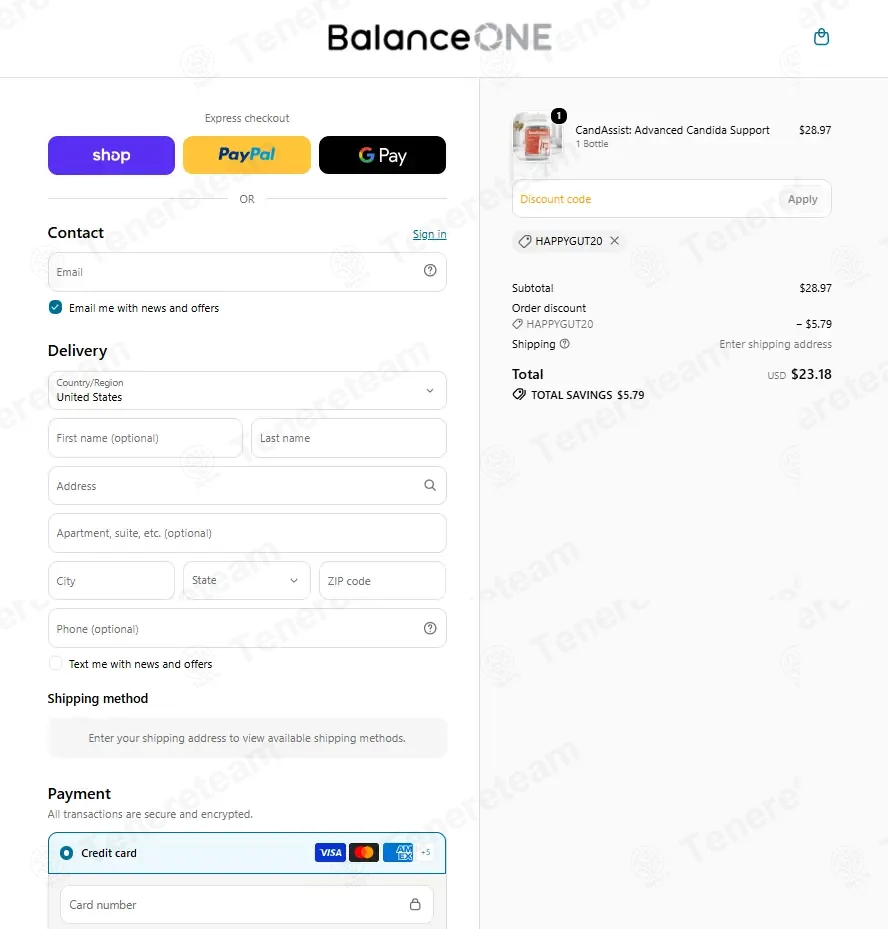Remove the HAPPYGUT20 discount code

(x=615, y=241)
